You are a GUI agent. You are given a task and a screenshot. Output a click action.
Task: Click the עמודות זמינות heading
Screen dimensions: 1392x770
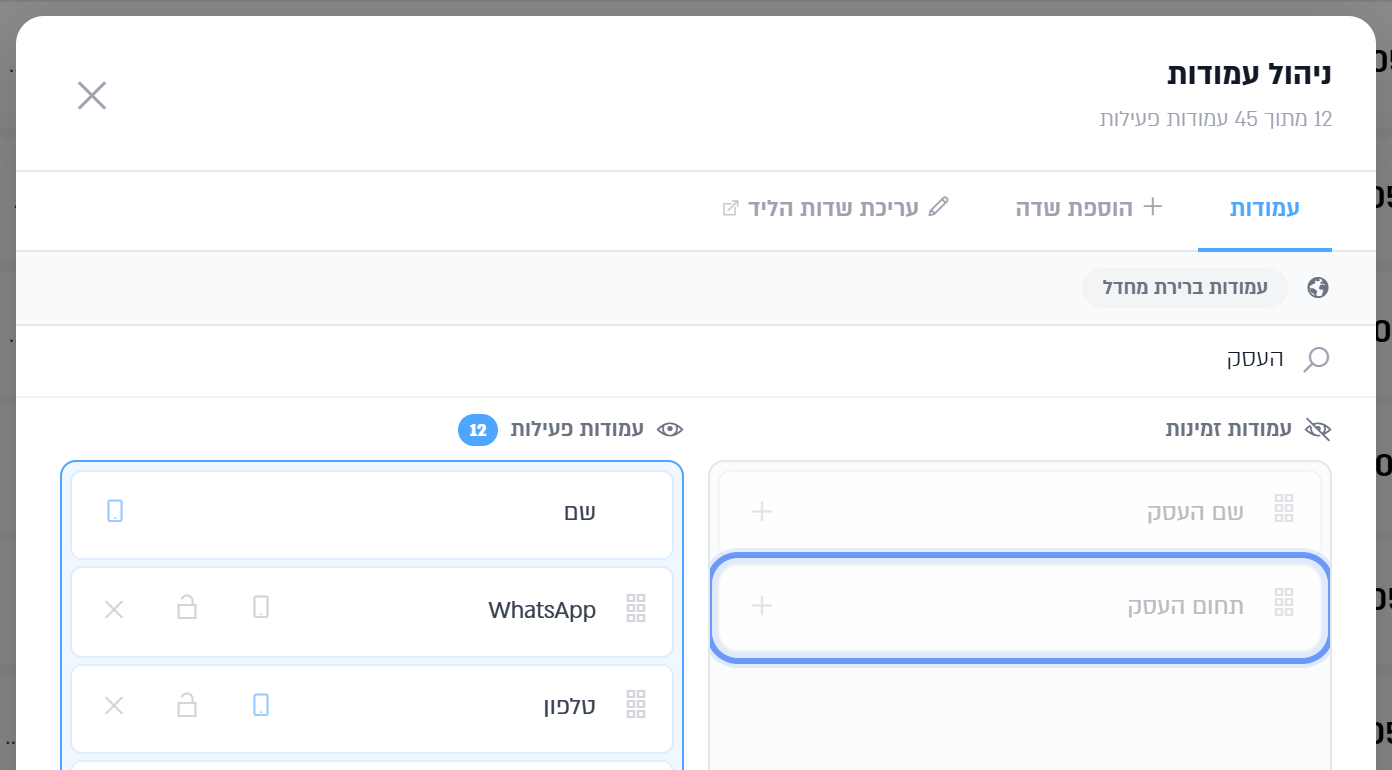(1229, 430)
